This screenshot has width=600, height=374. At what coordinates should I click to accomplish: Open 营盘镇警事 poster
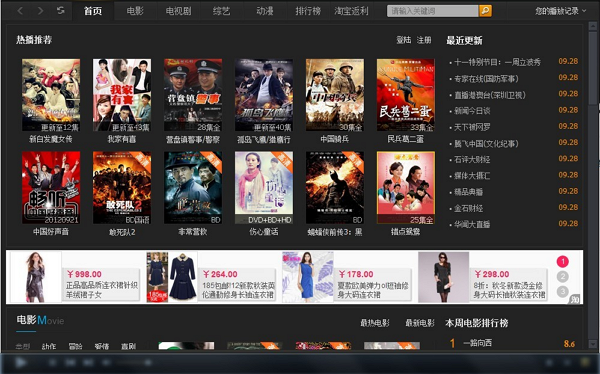click(193, 95)
